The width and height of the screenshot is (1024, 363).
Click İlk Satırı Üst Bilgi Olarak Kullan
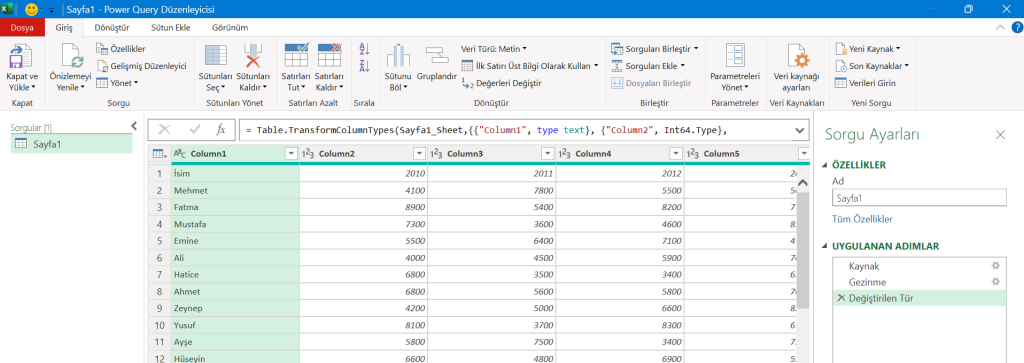530,66
